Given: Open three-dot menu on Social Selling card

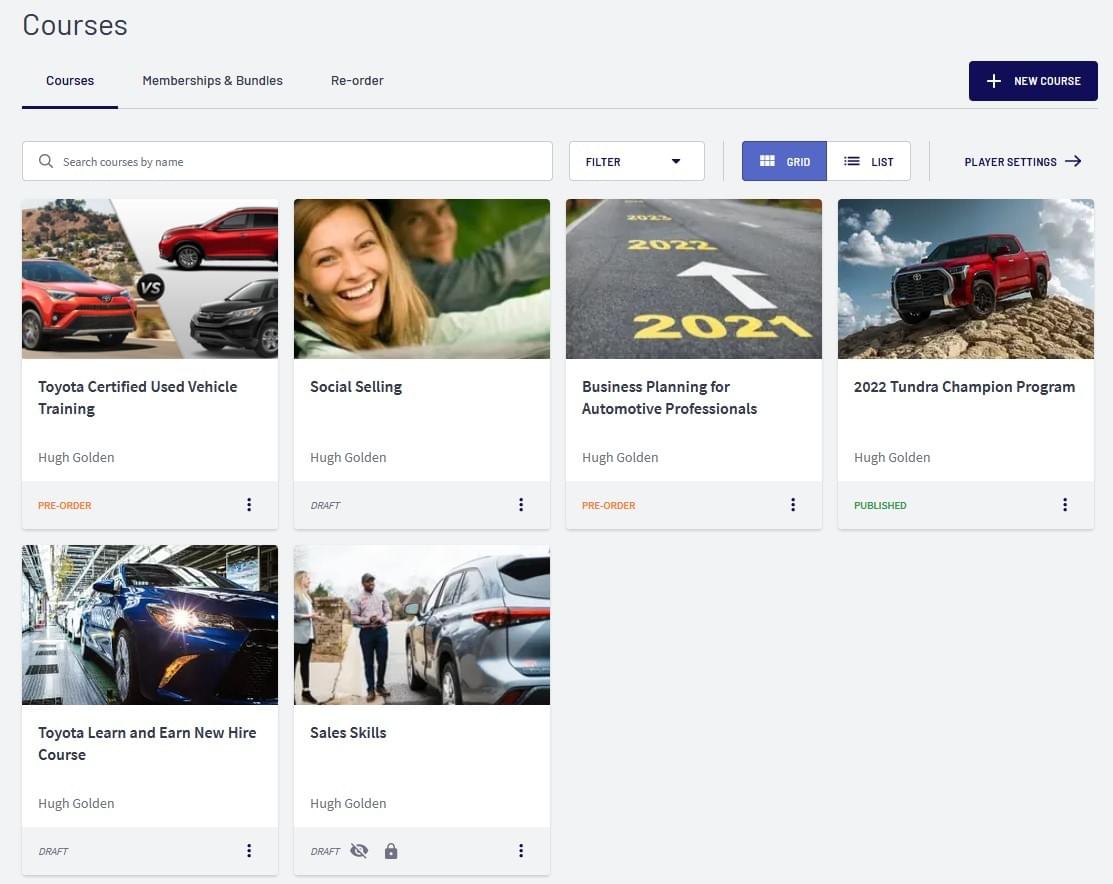Looking at the screenshot, I should [521, 505].
